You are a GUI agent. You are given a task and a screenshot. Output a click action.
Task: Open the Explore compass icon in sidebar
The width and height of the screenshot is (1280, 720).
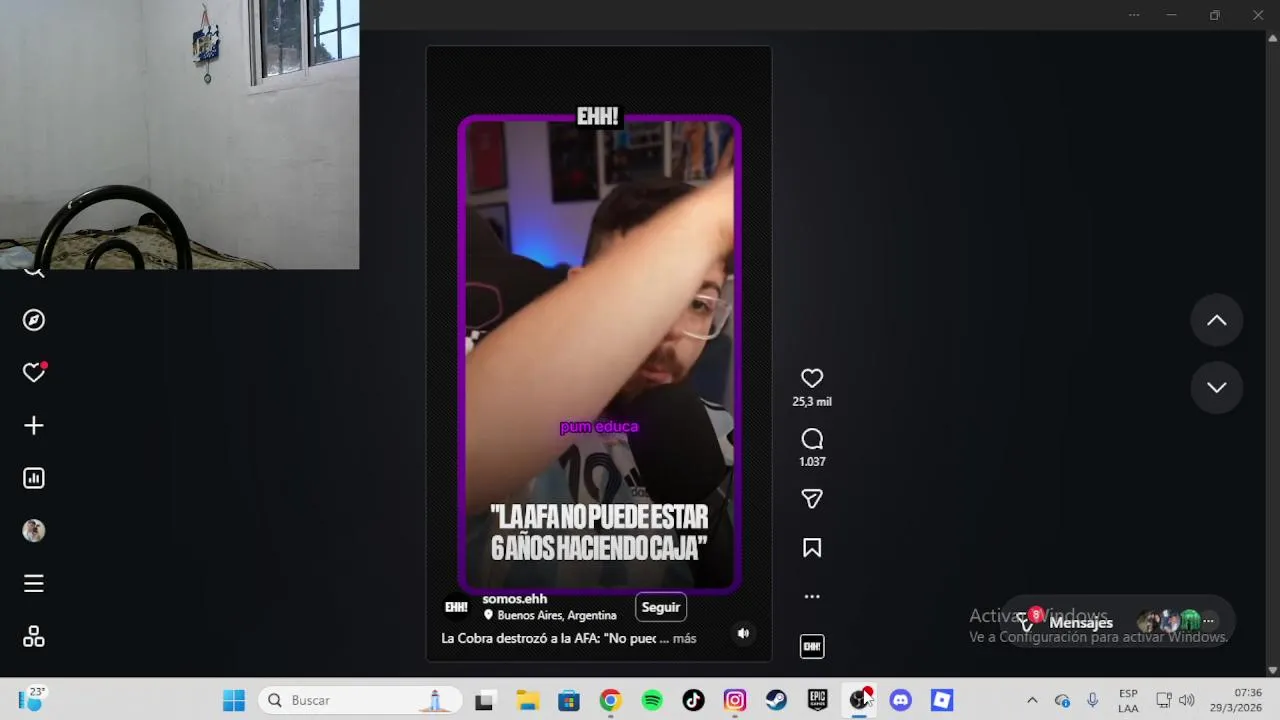pos(34,320)
